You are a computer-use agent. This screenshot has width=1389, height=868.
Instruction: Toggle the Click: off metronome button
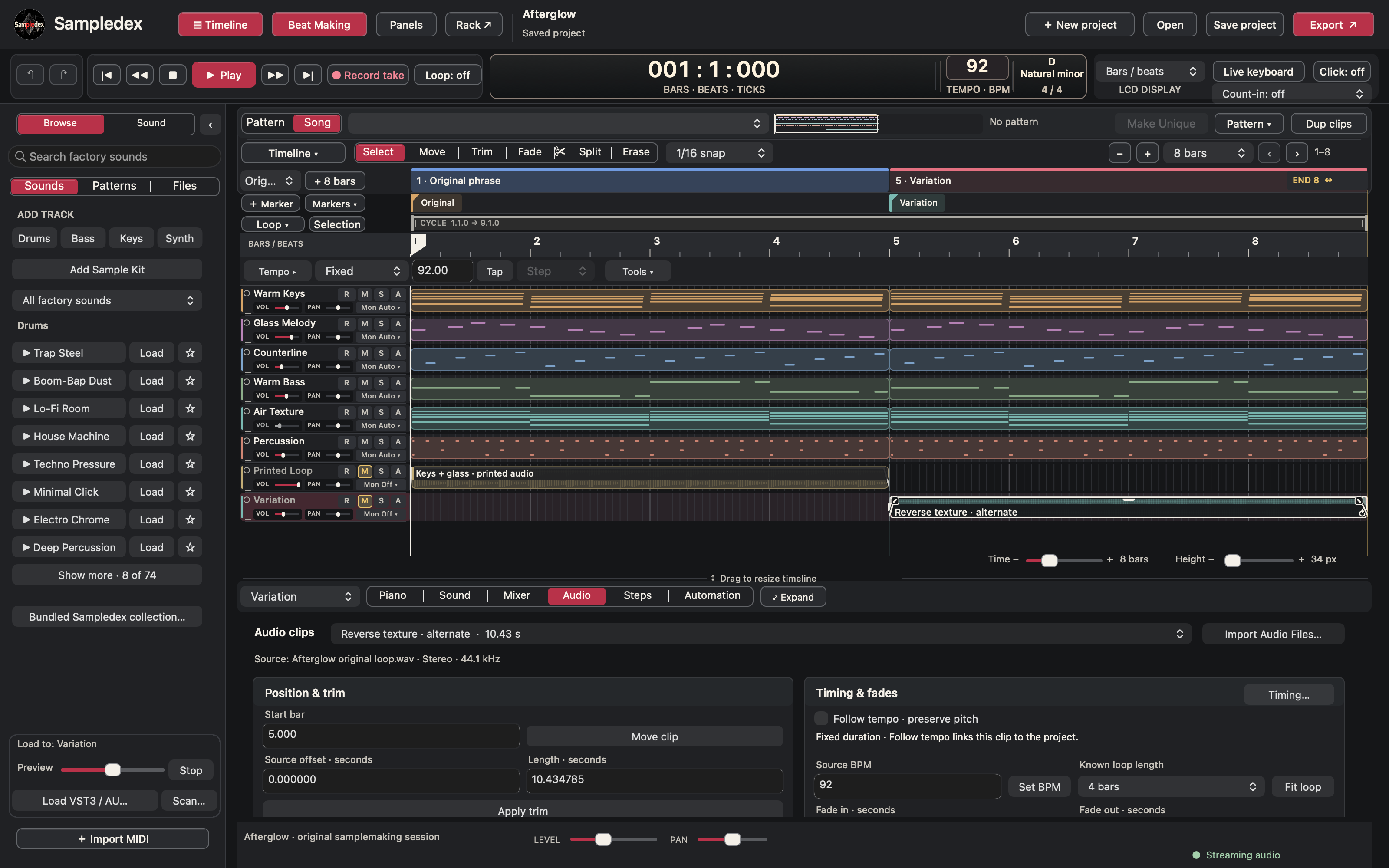click(x=1341, y=72)
